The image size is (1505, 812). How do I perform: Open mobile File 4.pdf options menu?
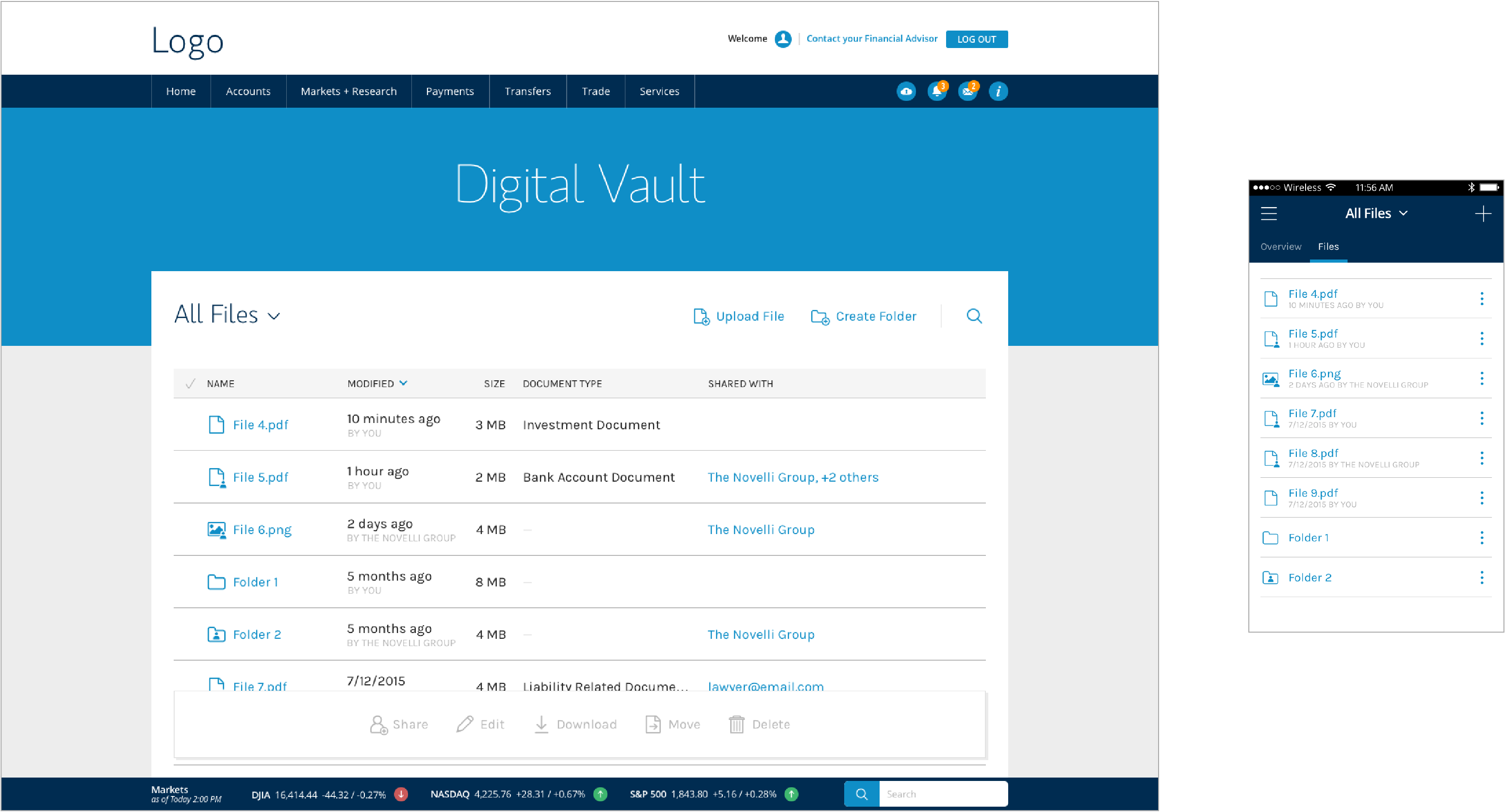point(1482,299)
